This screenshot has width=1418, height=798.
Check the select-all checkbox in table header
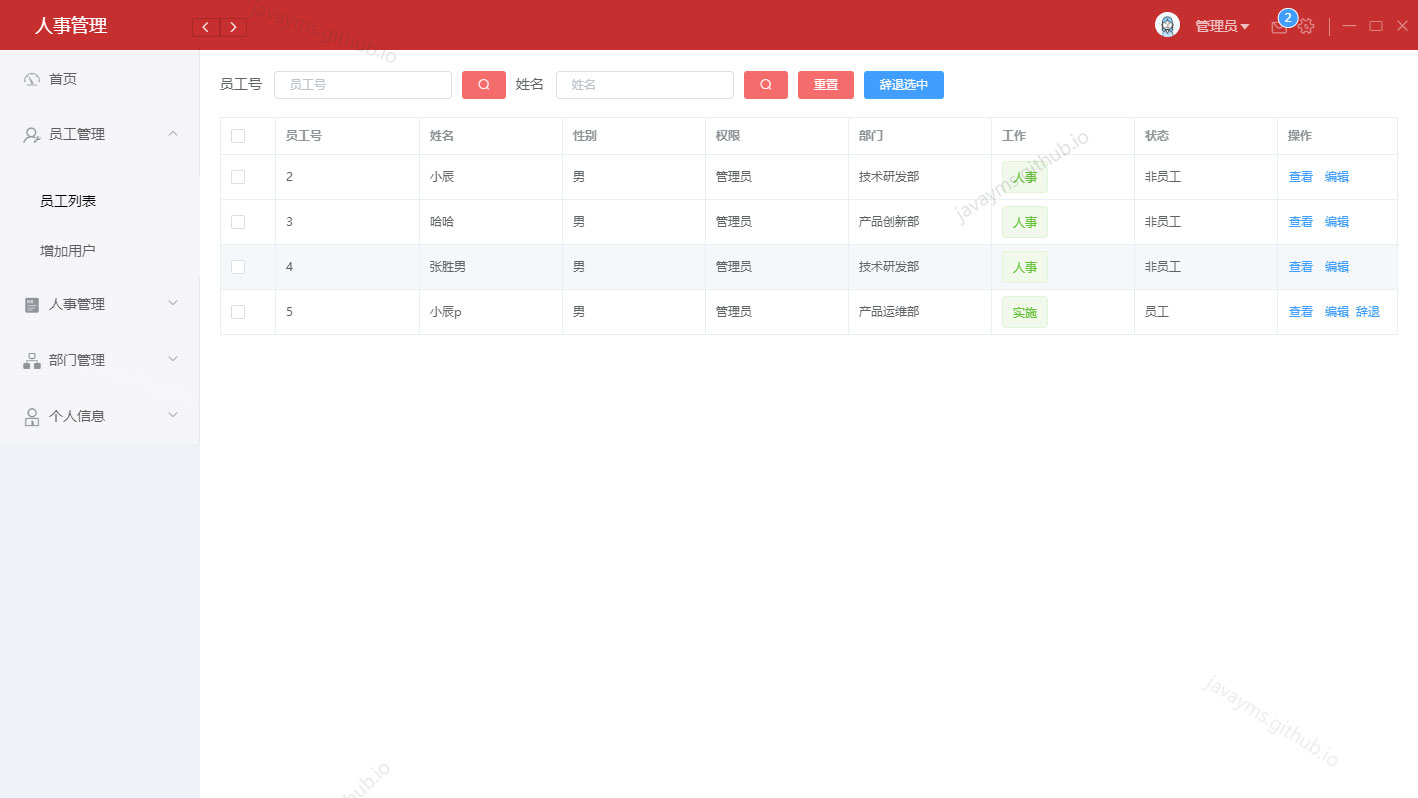pyautogui.click(x=237, y=135)
